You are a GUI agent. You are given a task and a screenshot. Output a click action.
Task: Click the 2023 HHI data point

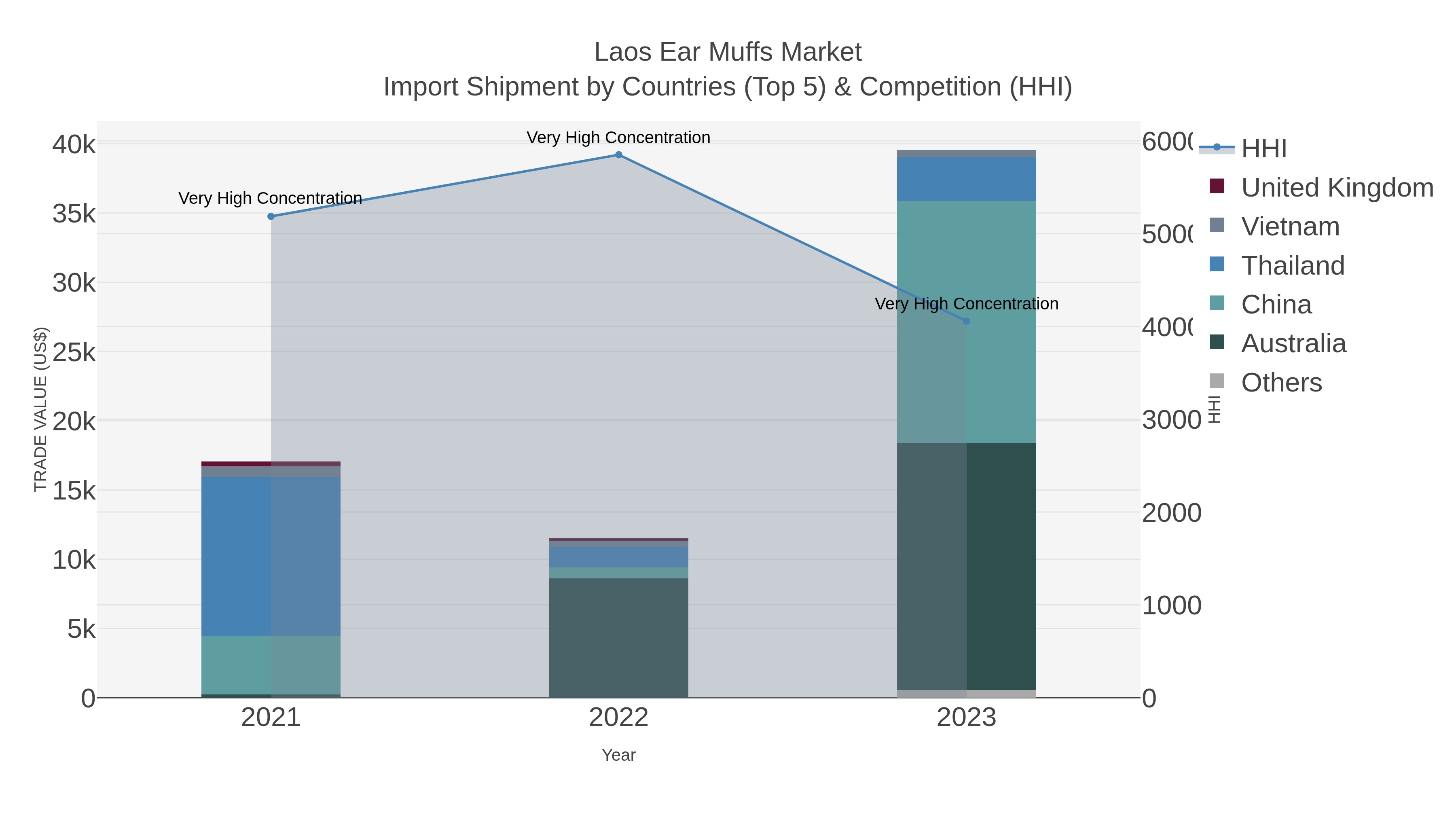(x=967, y=321)
